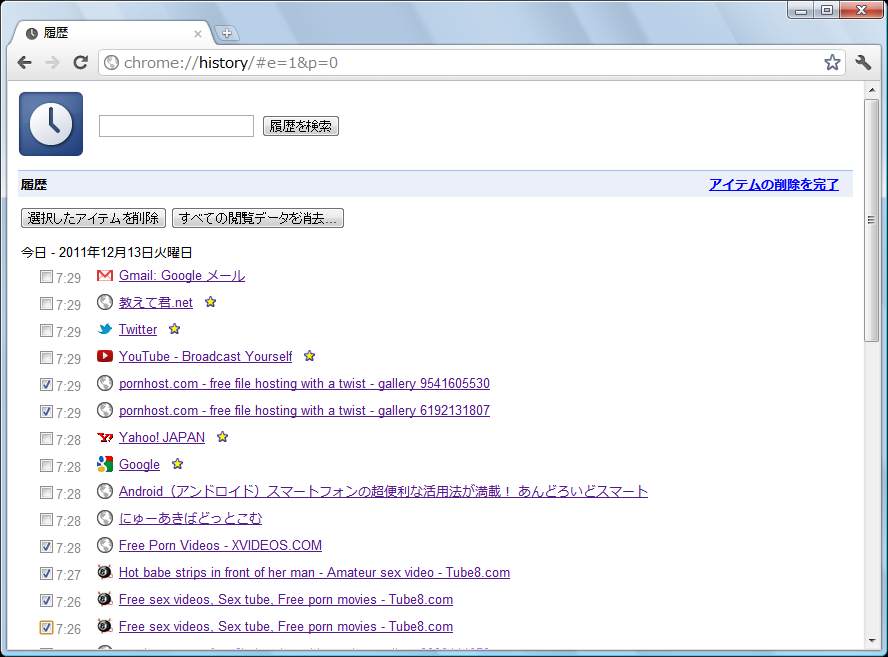Click the 履歴を検索 button
The height and width of the screenshot is (657, 888).
[x=301, y=126]
